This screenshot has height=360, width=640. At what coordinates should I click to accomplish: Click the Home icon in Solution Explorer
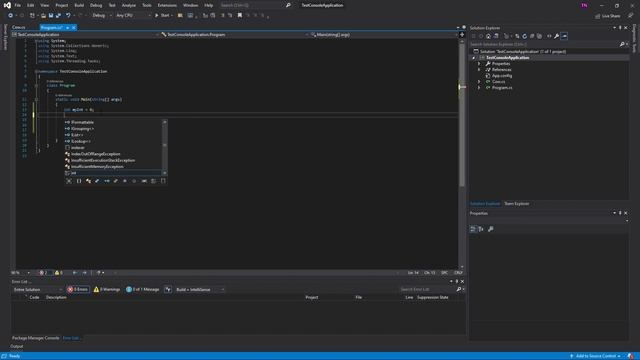488,36
